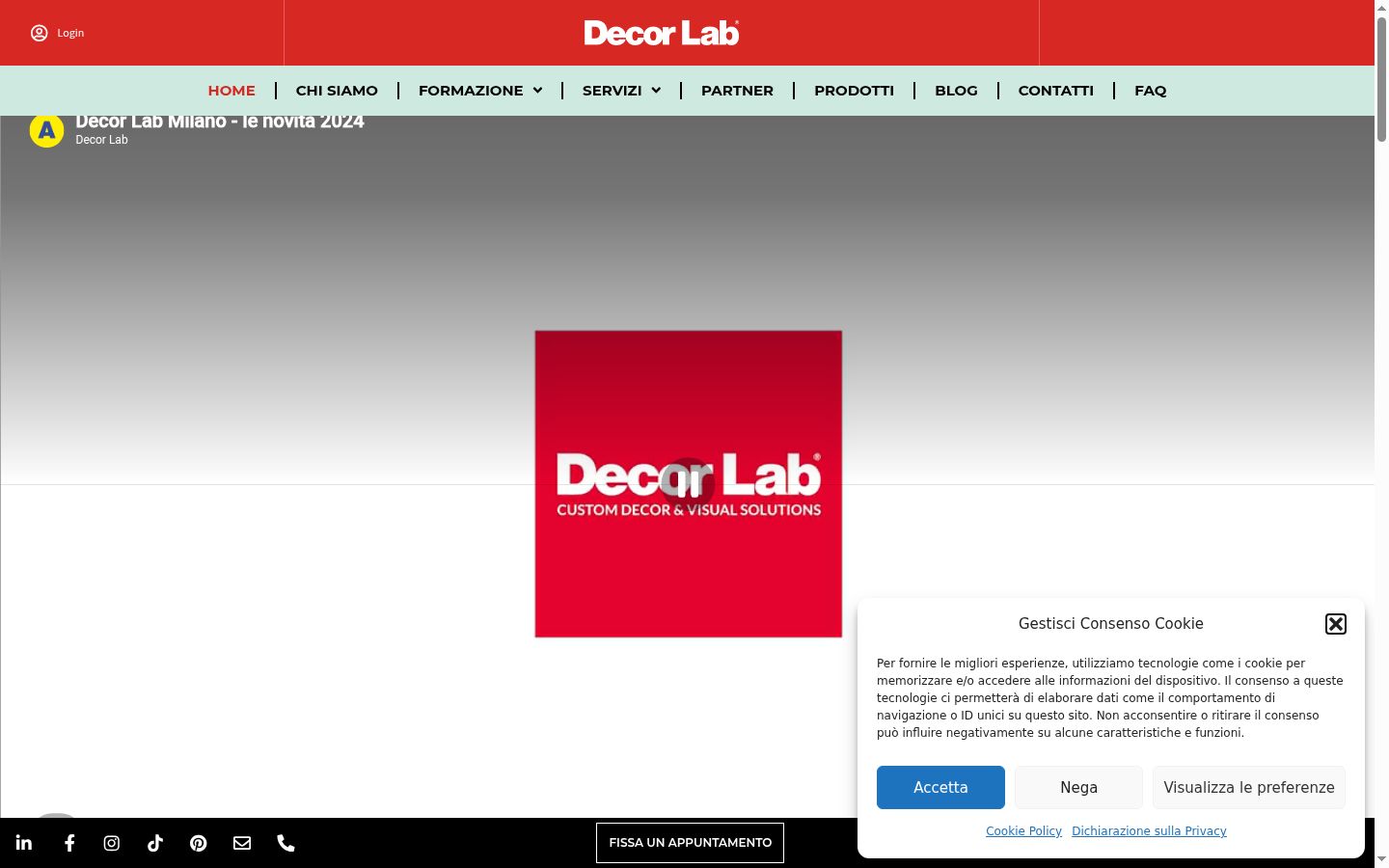Click the Decor Lab video thumbnail image
The width and height of the screenshot is (1389, 868).
(x=689, y=484)
